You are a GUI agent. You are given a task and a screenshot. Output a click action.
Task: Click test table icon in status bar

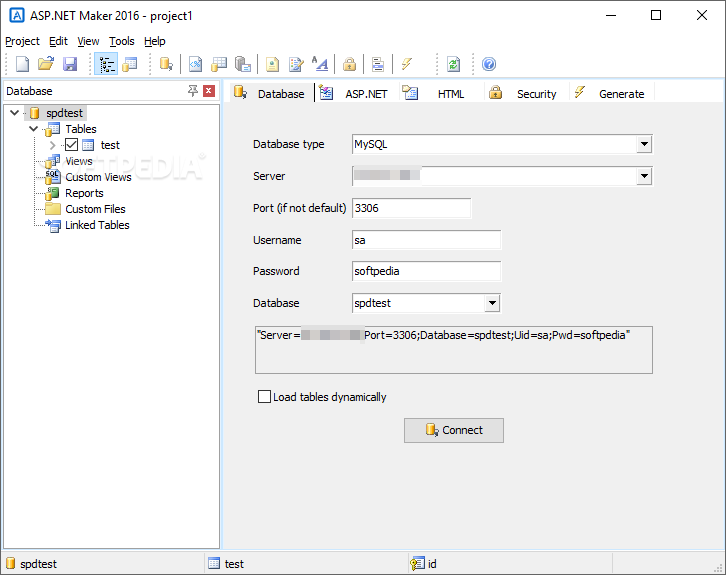point(214,563)
